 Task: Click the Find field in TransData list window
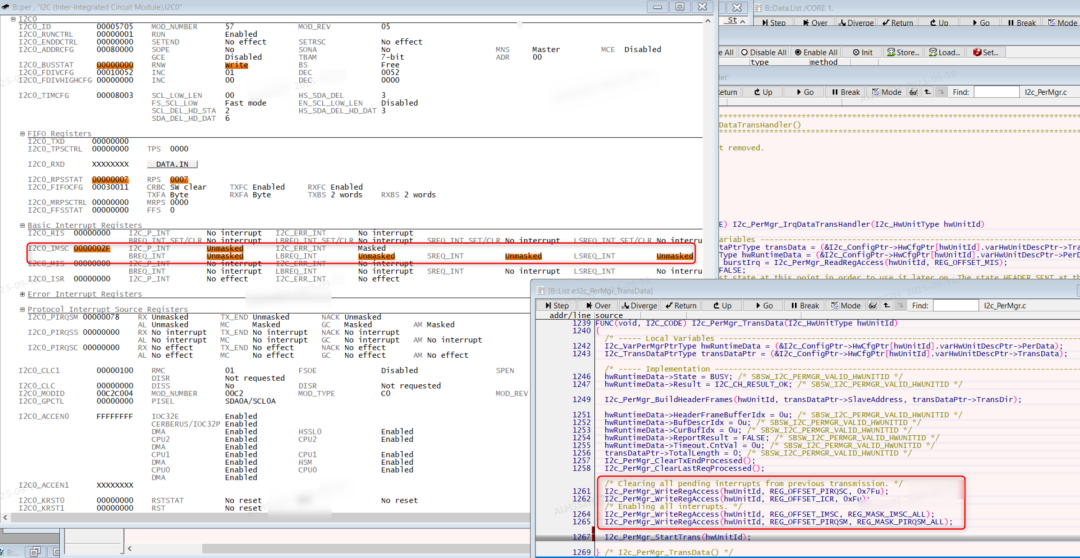[955, 305]
